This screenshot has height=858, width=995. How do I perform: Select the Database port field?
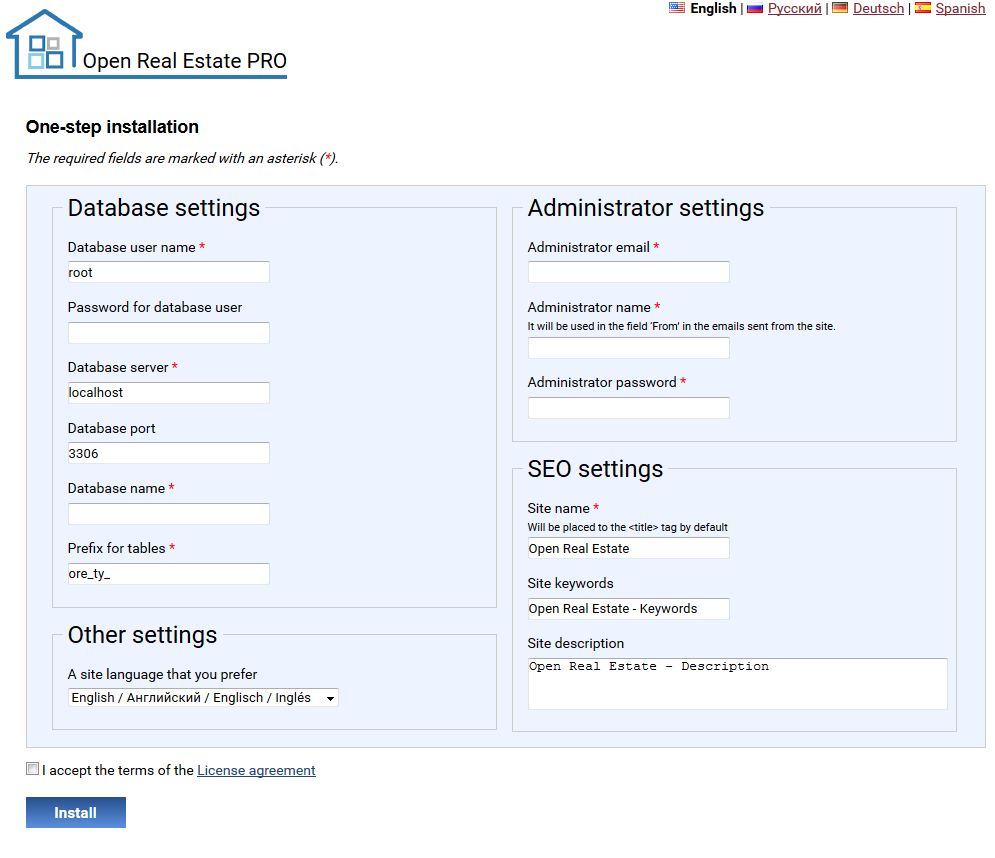pyautogui.click(x=168, y=453)
